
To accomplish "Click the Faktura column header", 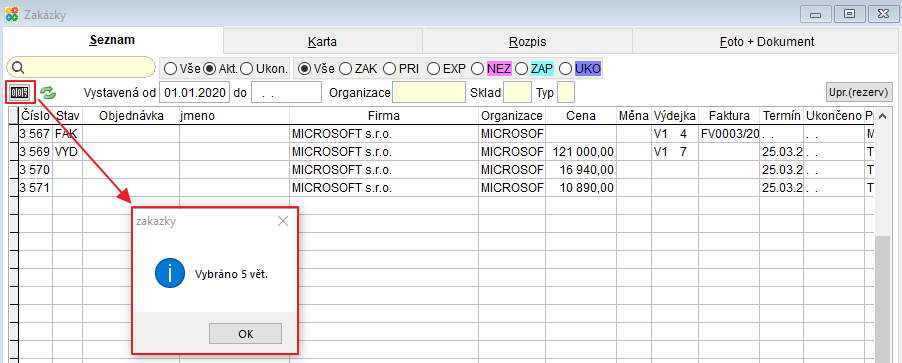I will click(x=729, y=116).
